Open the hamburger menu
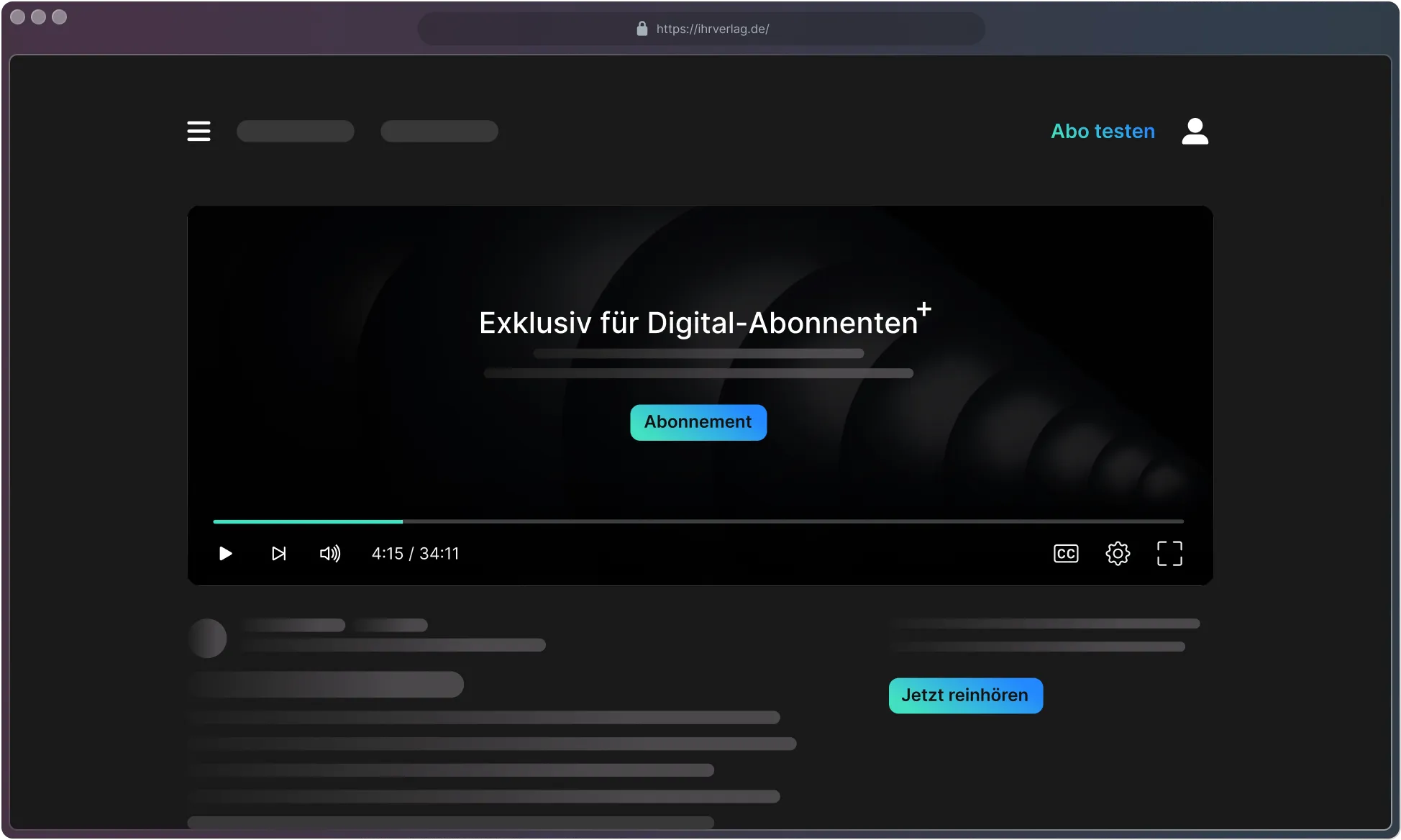The image size is (1401, 840). (198, 131)
